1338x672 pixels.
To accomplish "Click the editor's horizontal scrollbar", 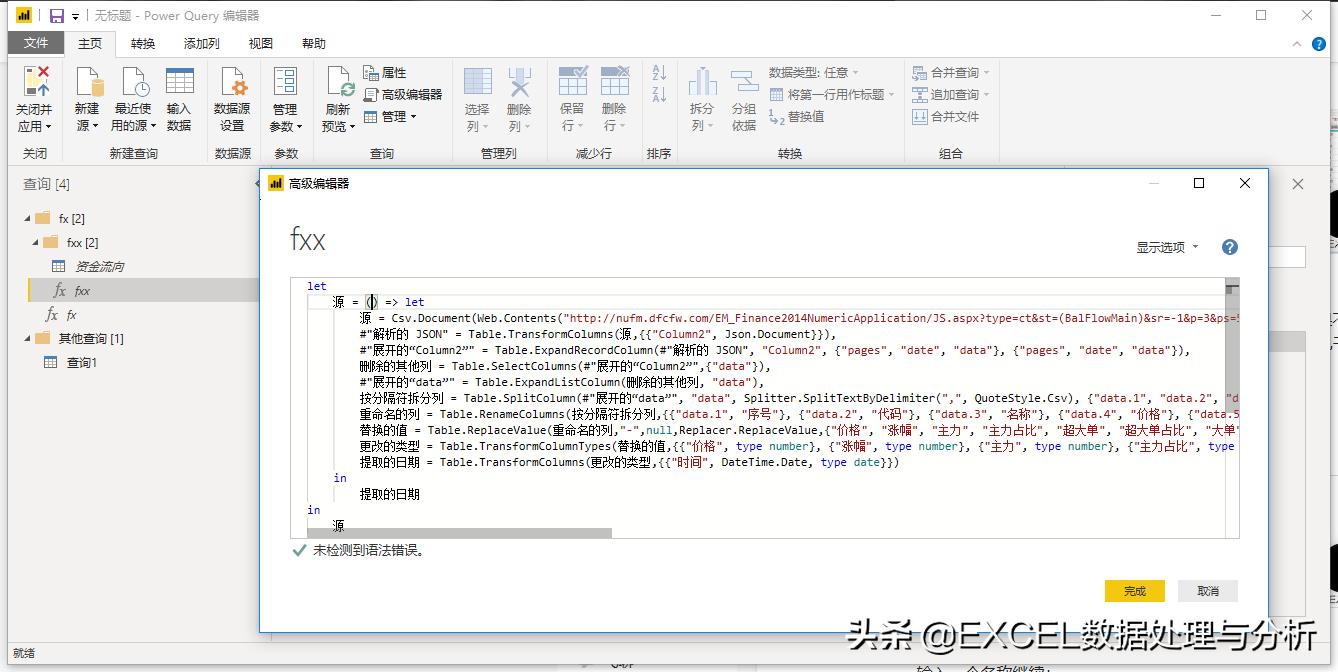I will [460, 533].
